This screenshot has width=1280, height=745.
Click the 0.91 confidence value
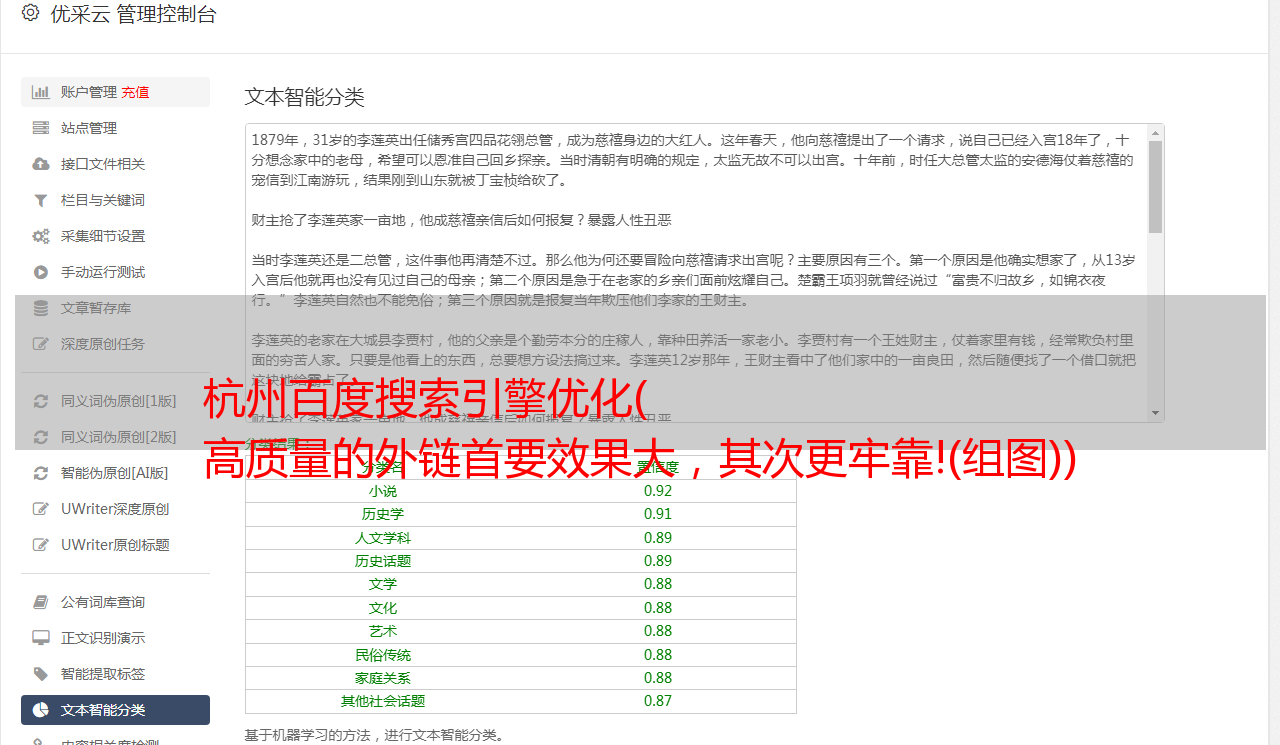658,514
